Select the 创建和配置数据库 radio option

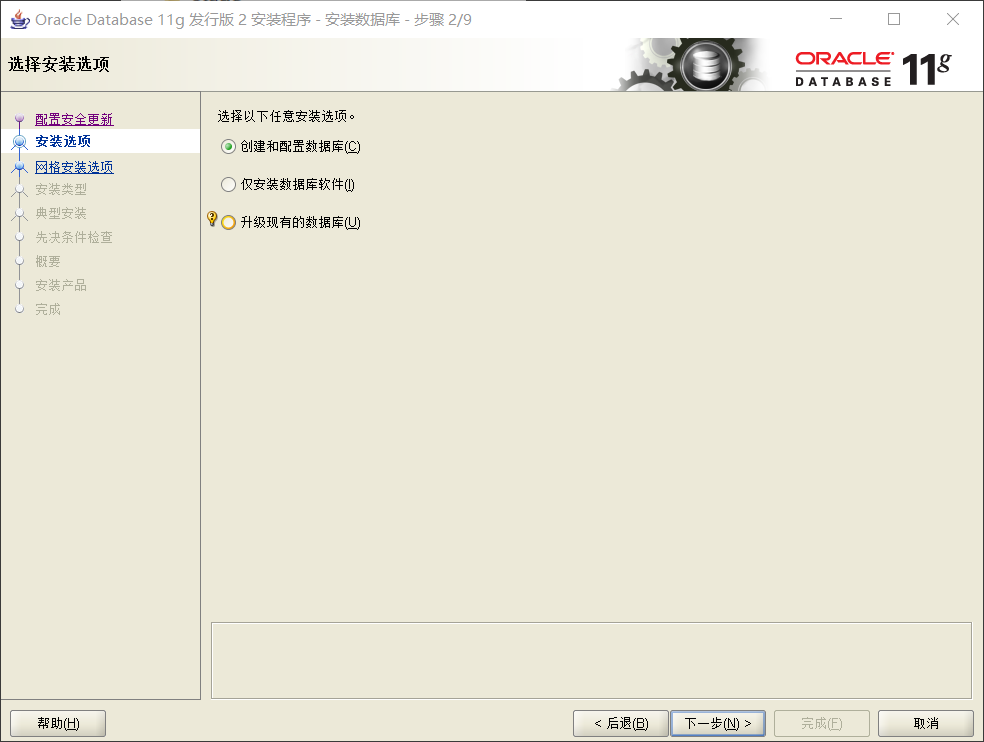click(228, 146)
